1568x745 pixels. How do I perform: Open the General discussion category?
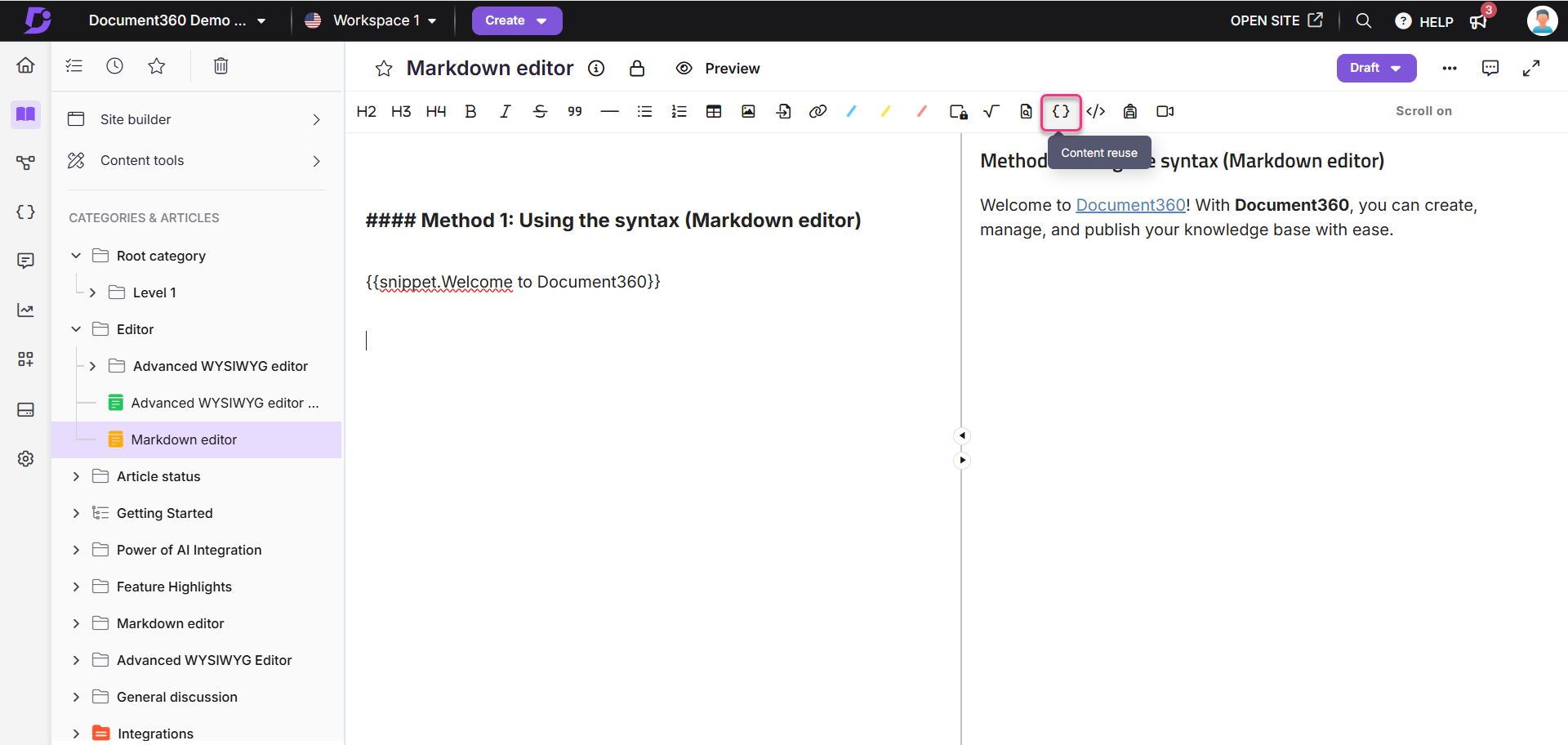pyautogui.click(x=176, y=697)
